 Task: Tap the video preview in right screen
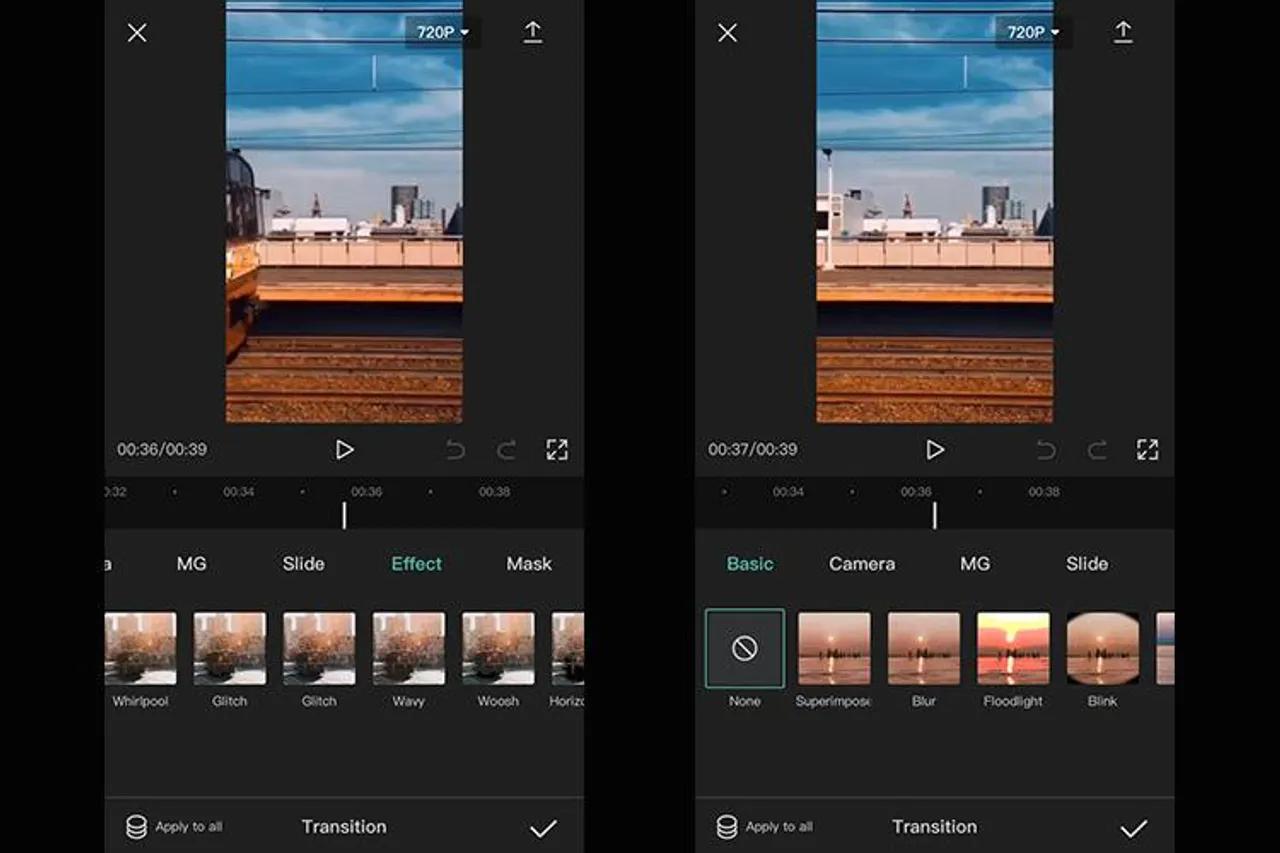coord(935,211)
